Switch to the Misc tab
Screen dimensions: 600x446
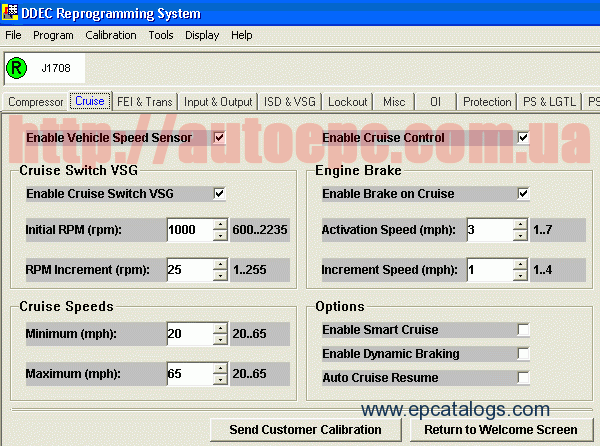tap(394, 102)
